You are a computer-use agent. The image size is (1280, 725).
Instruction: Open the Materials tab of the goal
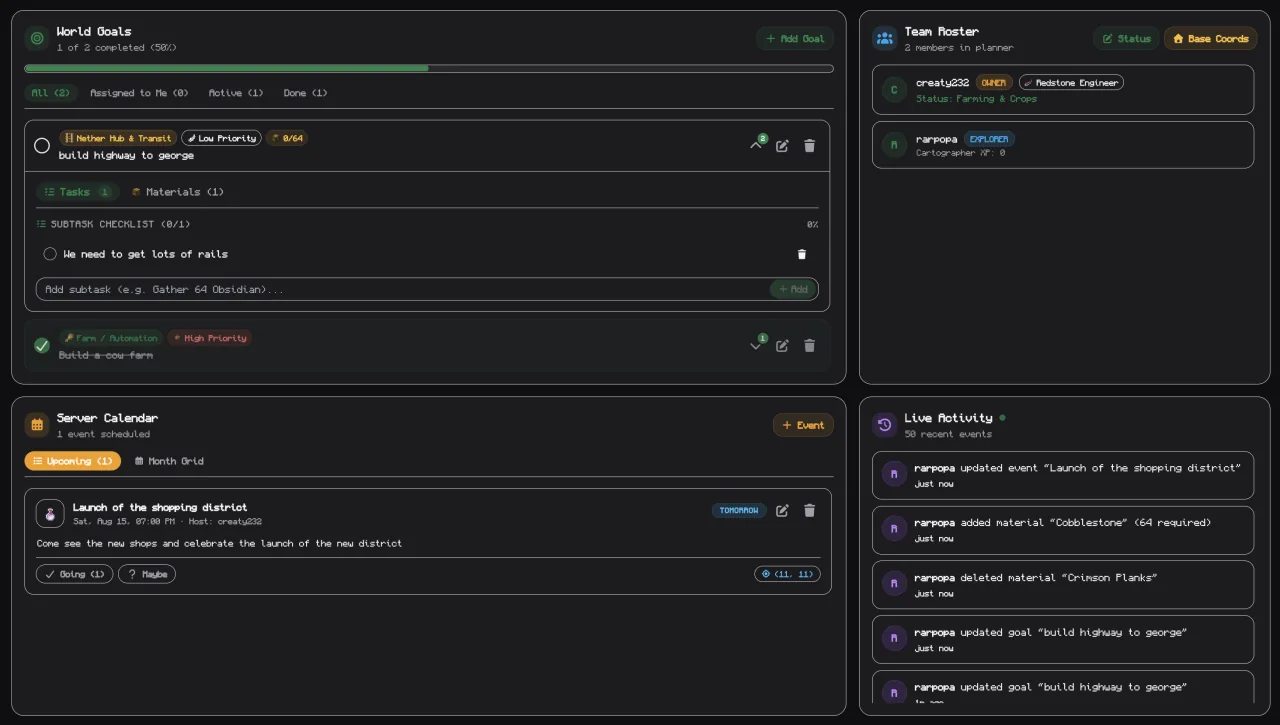click(x=178, y=192)
